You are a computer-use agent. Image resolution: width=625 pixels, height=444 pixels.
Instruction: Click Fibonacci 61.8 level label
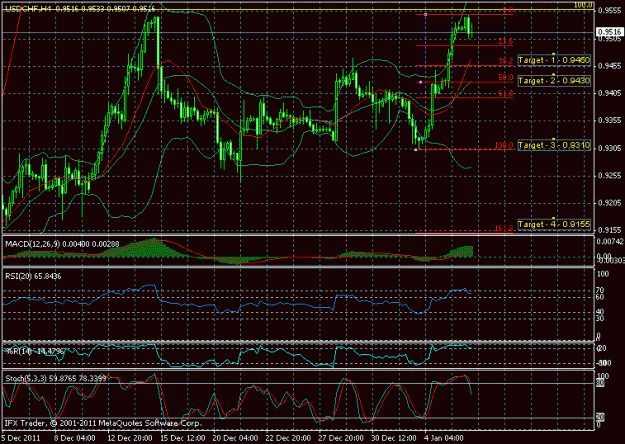505,94
